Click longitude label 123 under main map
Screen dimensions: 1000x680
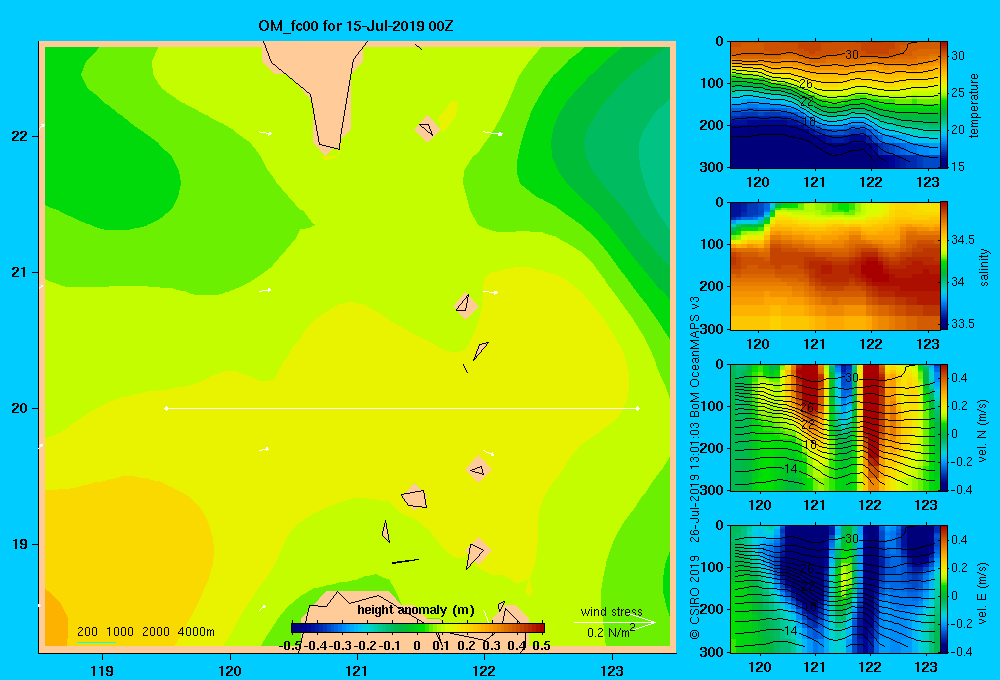click(x=612, y=670)
